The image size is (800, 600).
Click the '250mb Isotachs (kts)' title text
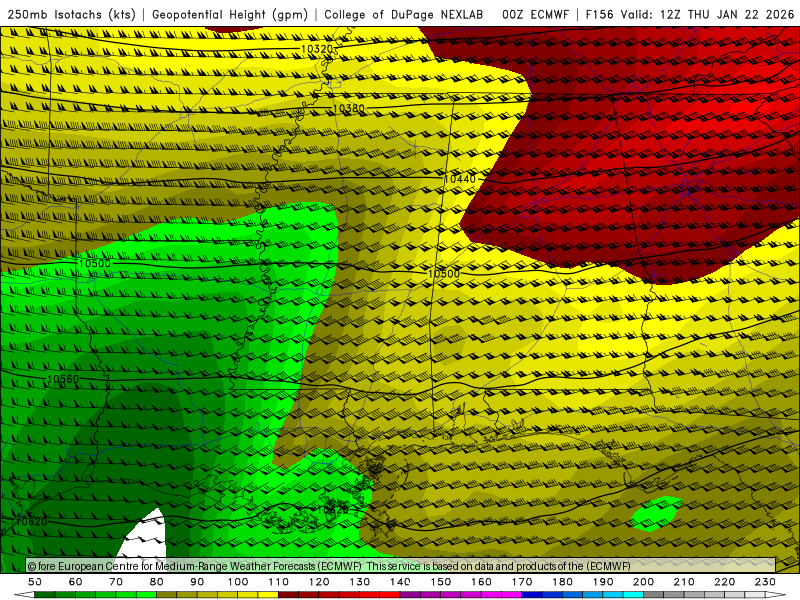pyautogui.click(x=71, y=15)
